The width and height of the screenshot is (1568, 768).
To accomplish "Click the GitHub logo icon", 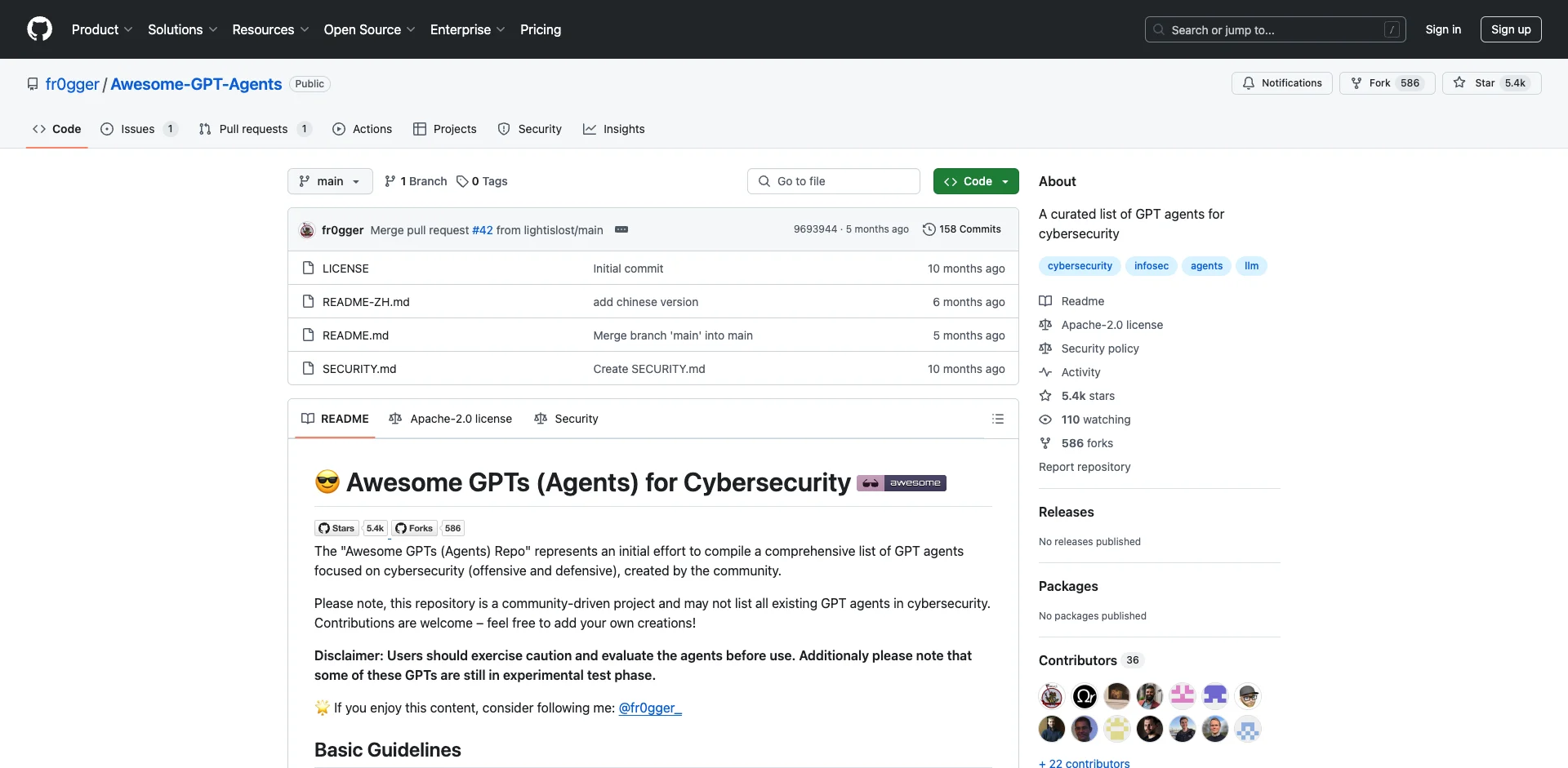I will [39, 29].
